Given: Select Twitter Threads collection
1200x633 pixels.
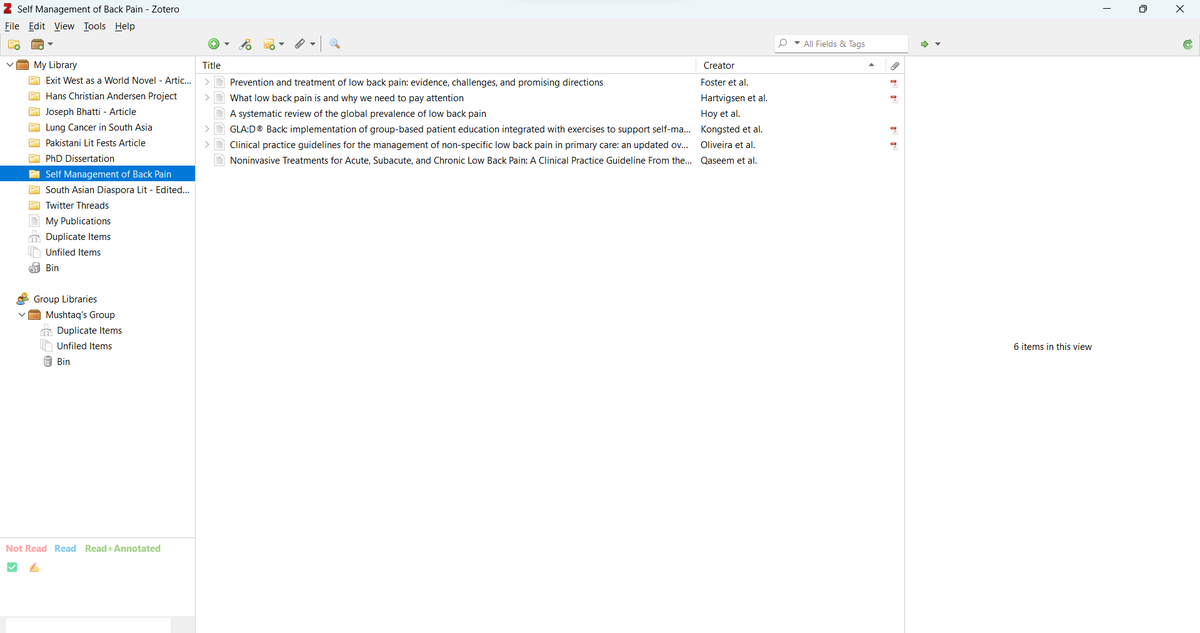Looking at the screenshot, I should click(x=77, y=205).
